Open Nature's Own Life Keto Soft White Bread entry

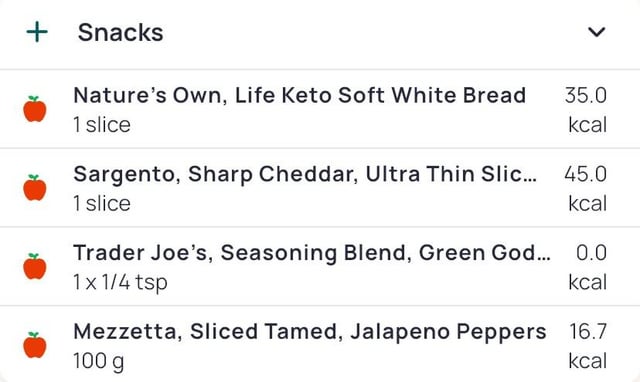320,109
